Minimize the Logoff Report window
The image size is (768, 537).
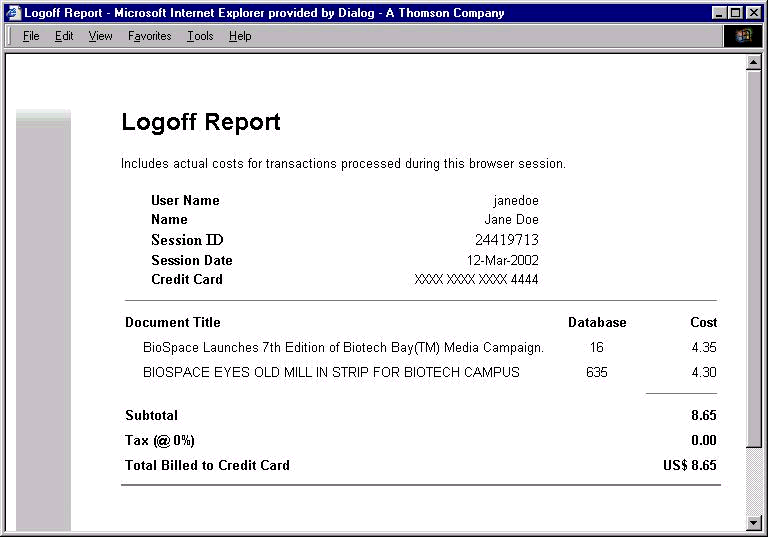click(x=719, y=13)
